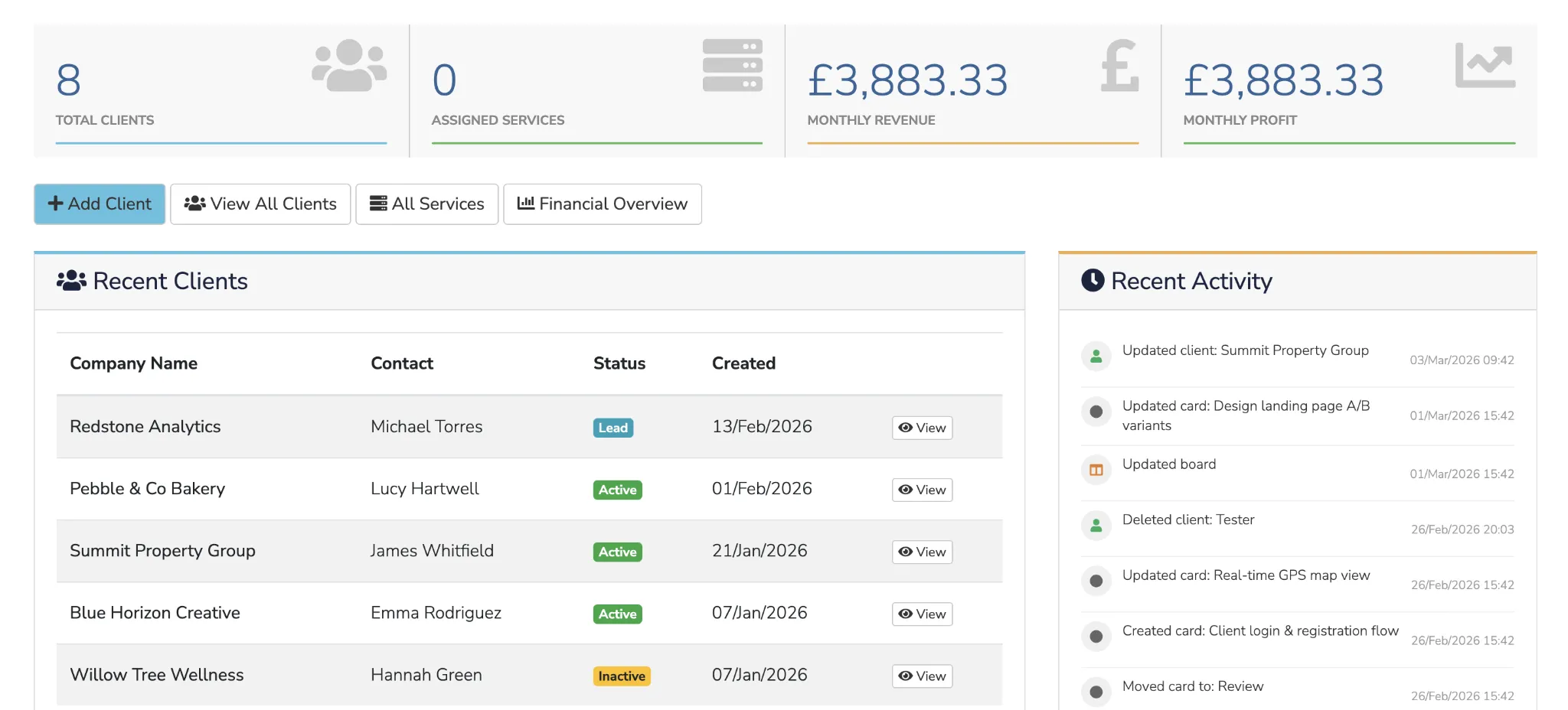
Task: Click the Lead badge for Redstone Analytics
Action: [x=612, y=428]
